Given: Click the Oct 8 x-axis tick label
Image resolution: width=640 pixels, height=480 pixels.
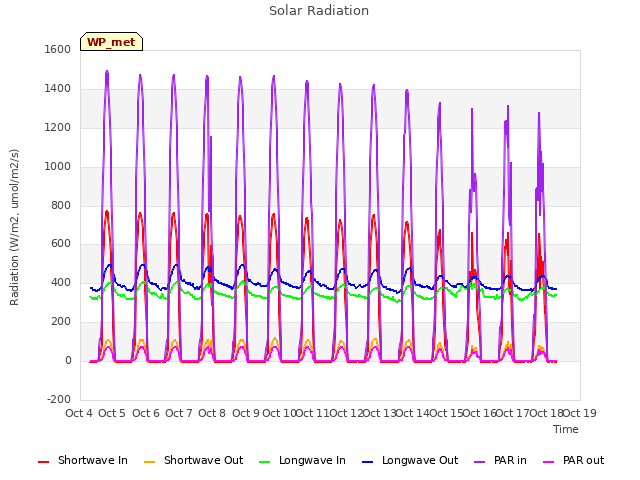Looking at the screenshot, I should click(x=212, y=413).
